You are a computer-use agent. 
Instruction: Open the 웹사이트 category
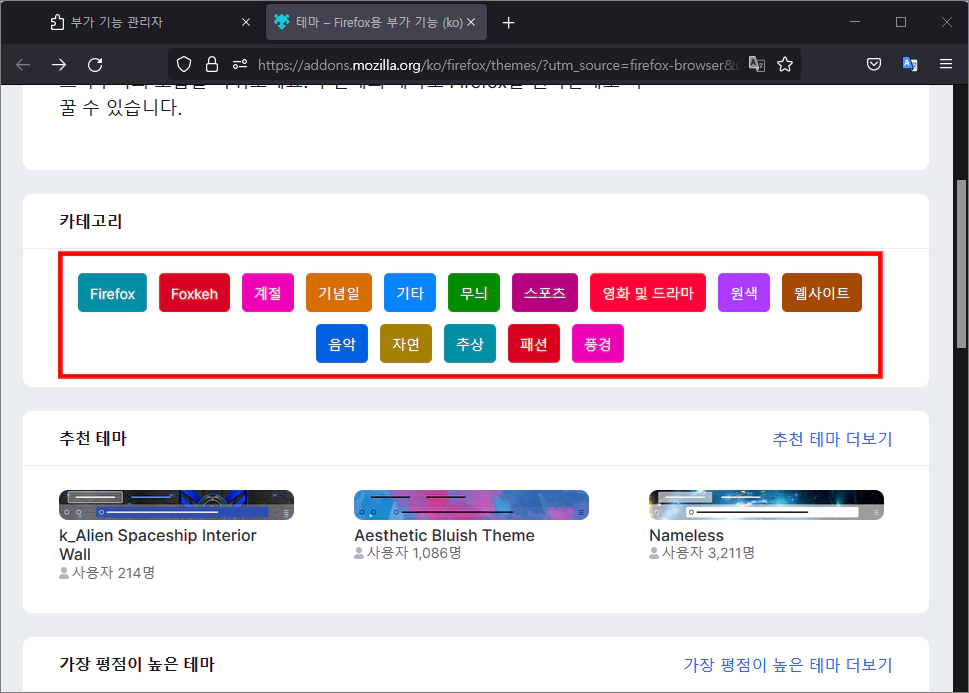[x=822, y=293]
